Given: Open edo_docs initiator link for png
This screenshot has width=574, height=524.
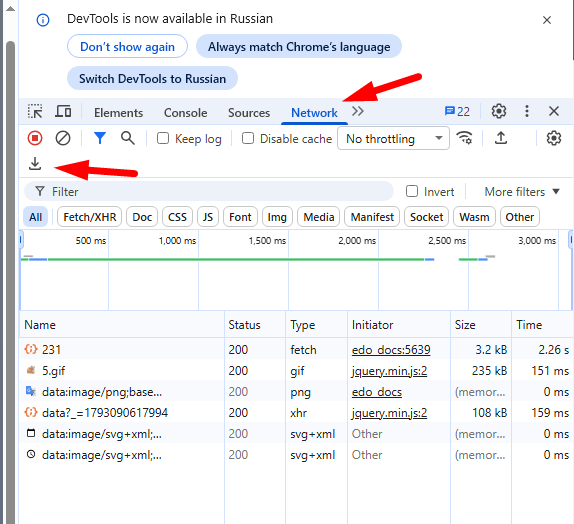Looking at the screenshot, I should point(376,392).
